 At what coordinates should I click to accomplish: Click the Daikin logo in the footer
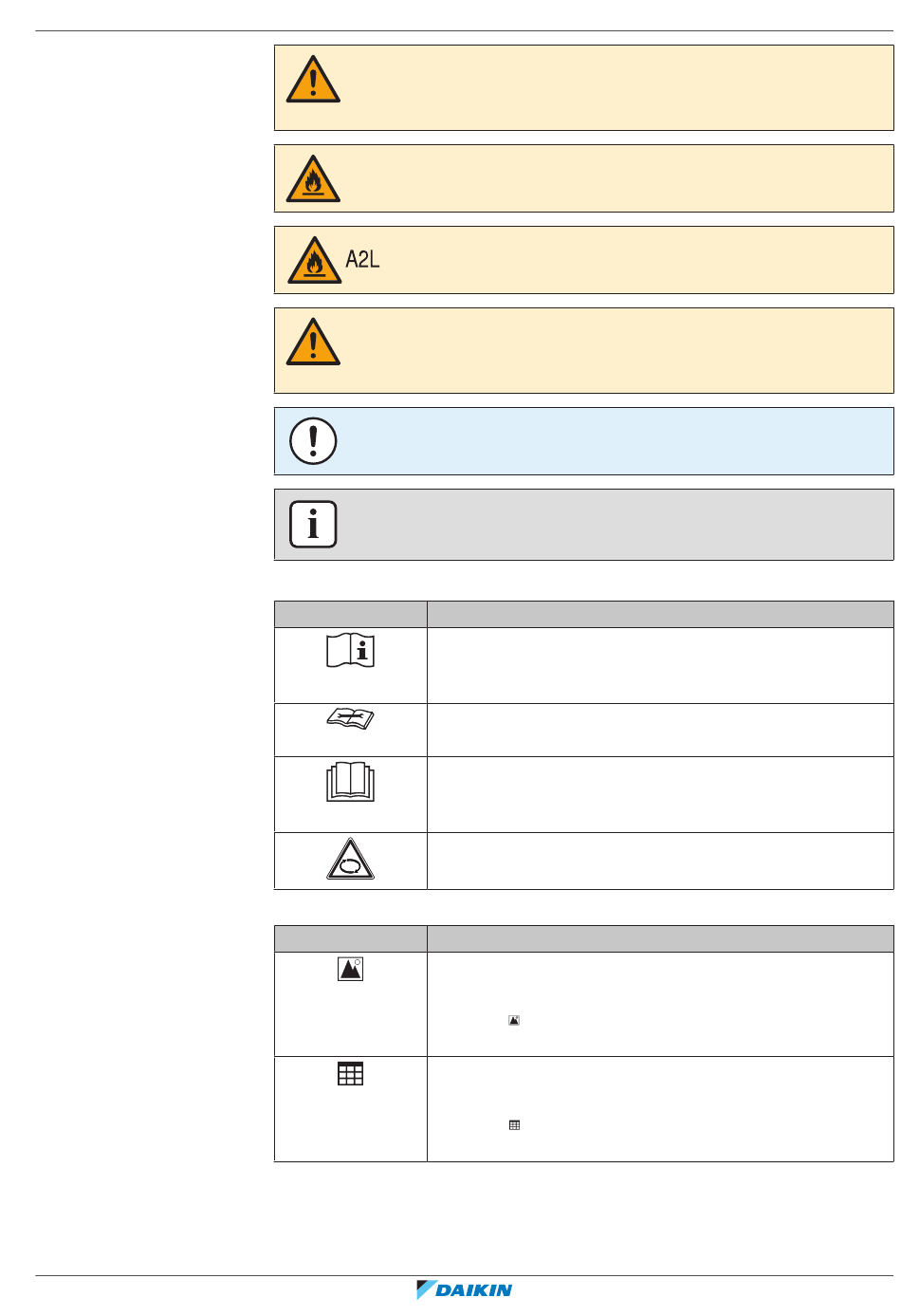coord(465,1289)
